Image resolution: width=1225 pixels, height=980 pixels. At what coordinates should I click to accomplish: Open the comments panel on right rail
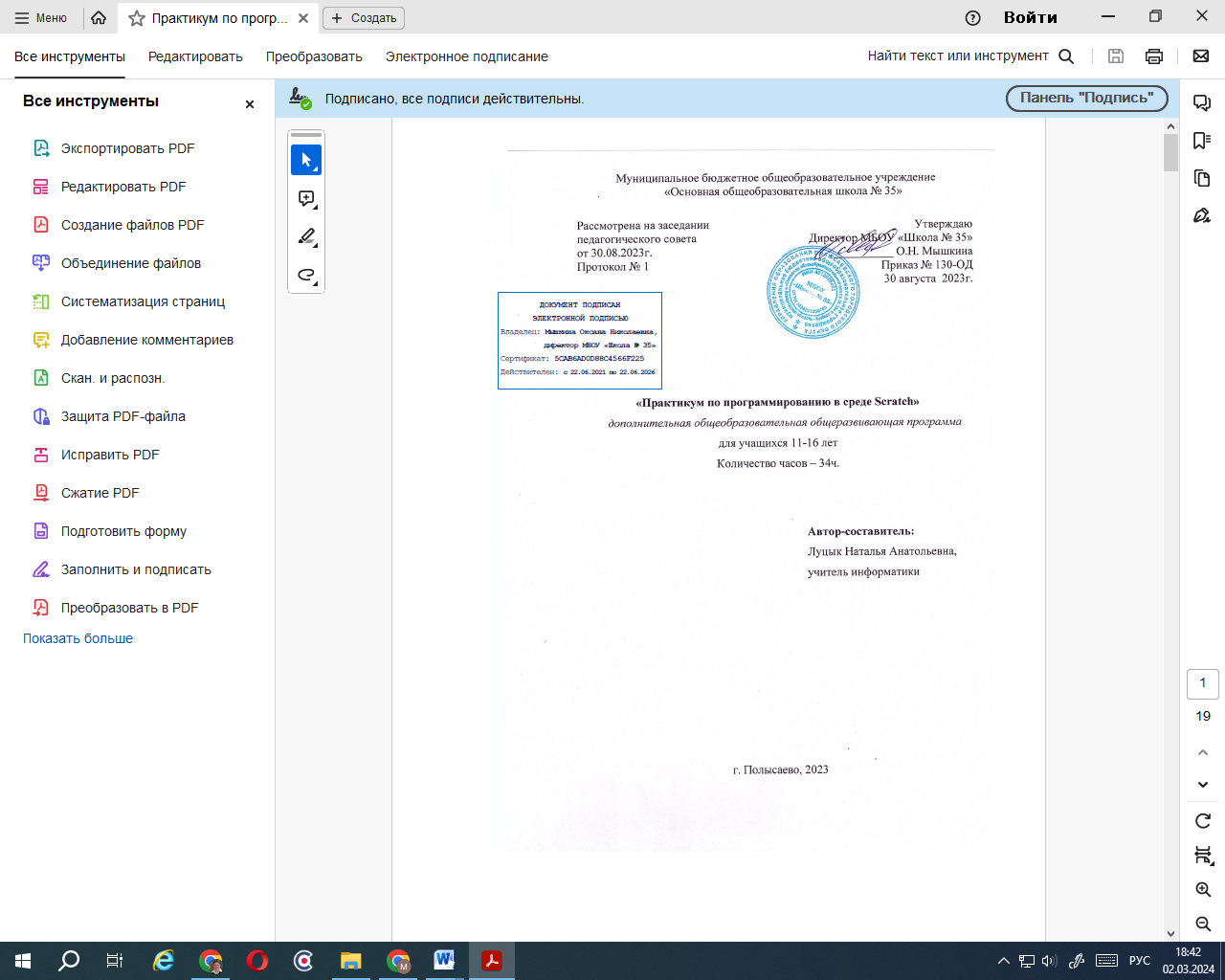(1202, 103)
